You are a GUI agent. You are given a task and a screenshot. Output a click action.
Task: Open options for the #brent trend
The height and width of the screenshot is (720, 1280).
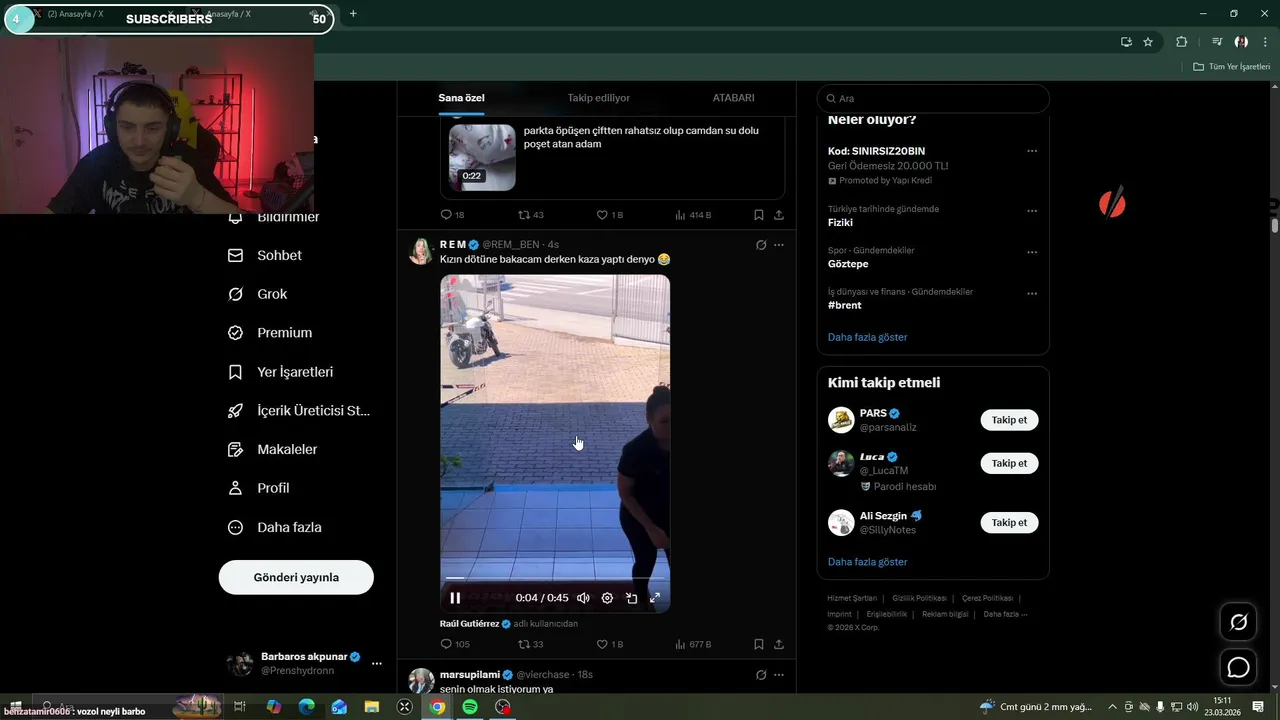1032,293
